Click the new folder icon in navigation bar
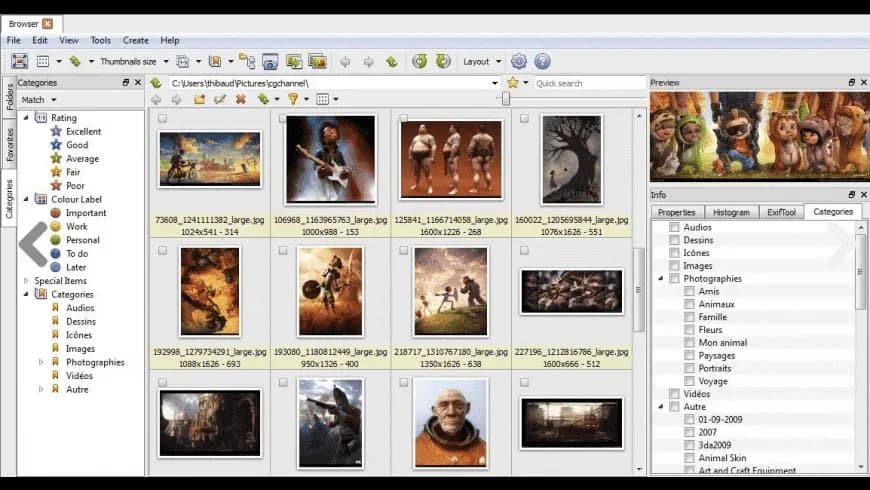This screenshot has width=870, height=490. 199,99
